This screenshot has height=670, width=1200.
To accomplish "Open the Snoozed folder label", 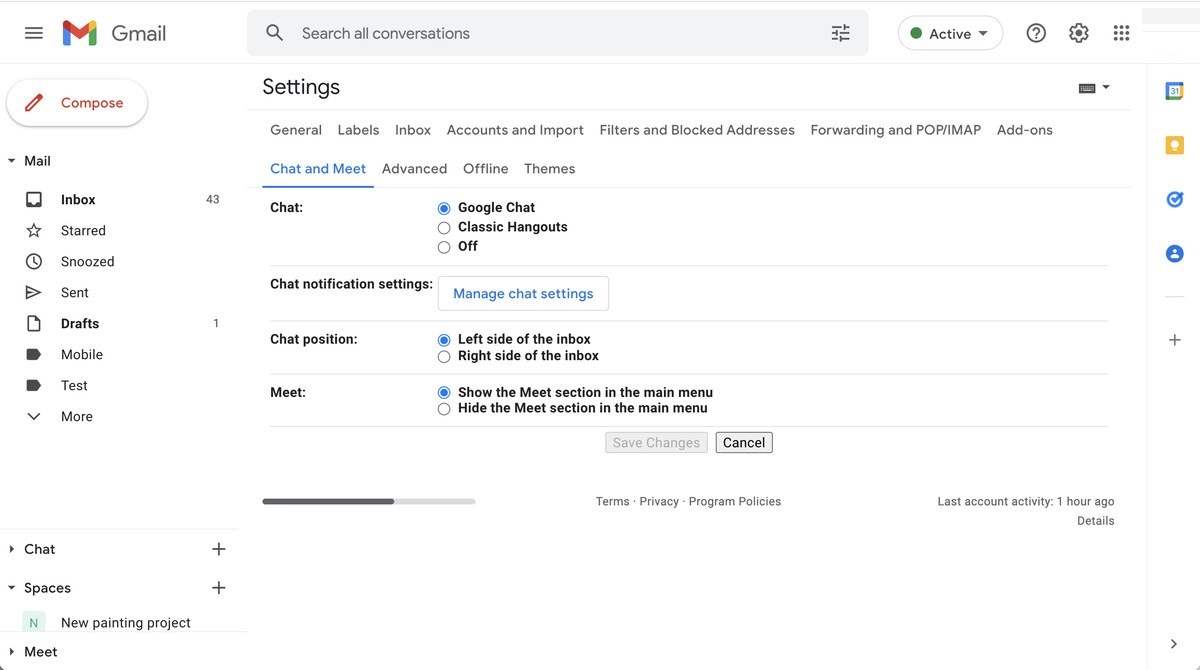I will click(x=88, y=261).
